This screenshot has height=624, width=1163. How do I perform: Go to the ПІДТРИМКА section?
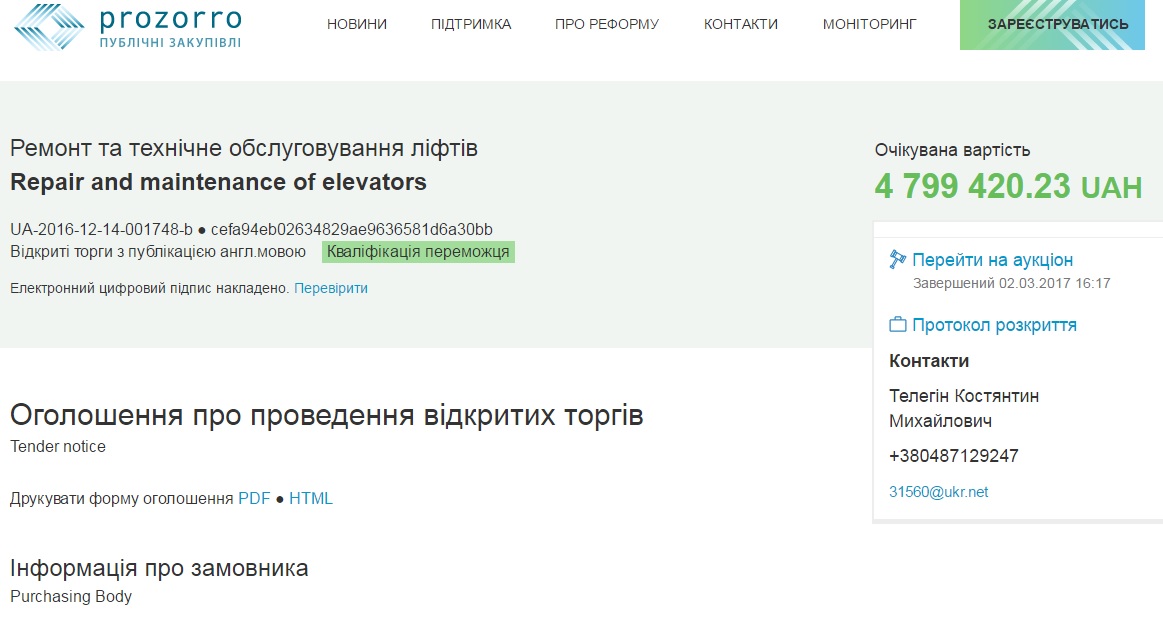coord(471,24)
